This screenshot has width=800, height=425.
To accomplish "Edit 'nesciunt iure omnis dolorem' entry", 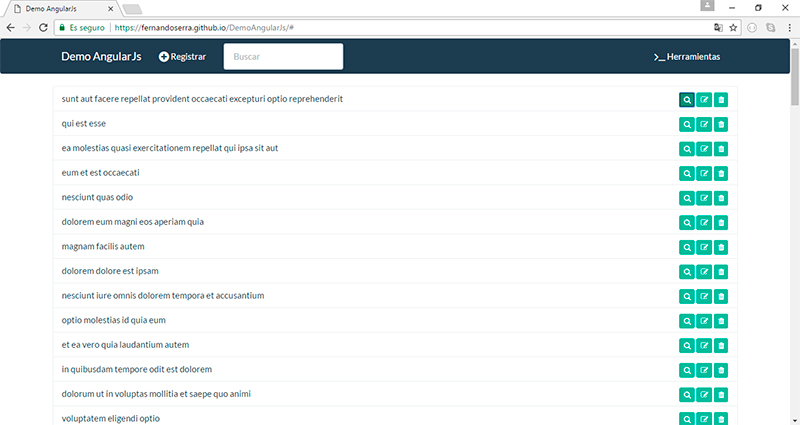I will tap(704, 296).
